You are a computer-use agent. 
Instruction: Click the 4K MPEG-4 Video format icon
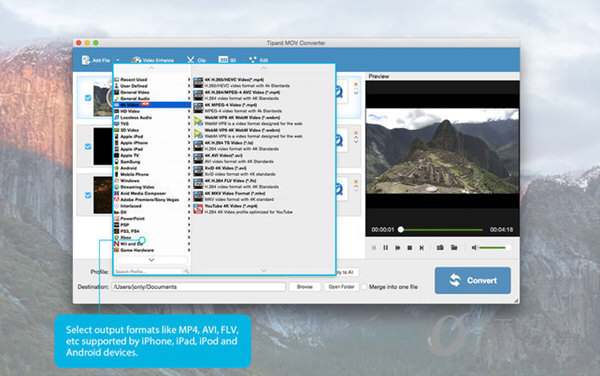pos(198,108)
